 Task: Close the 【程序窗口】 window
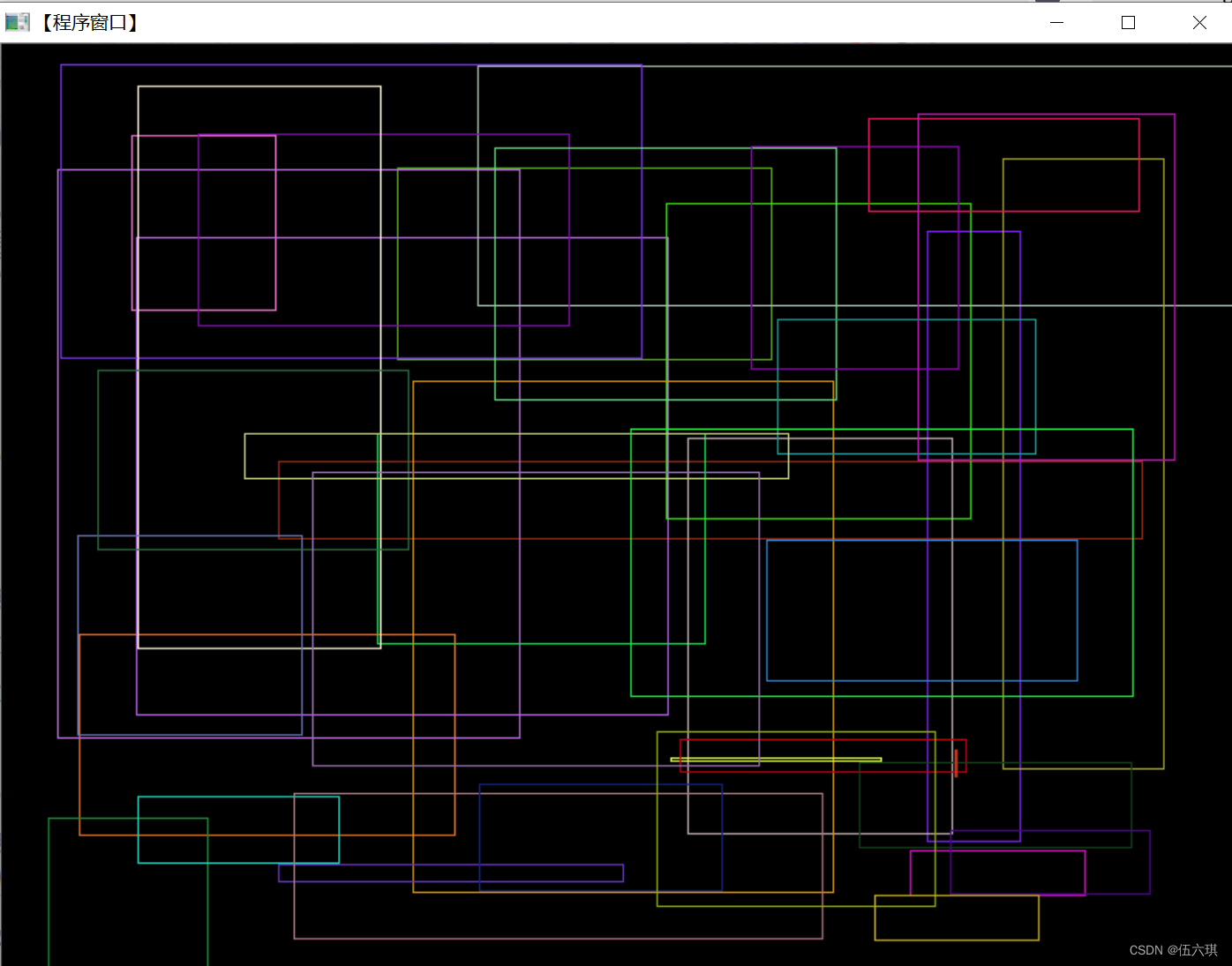1199,23
